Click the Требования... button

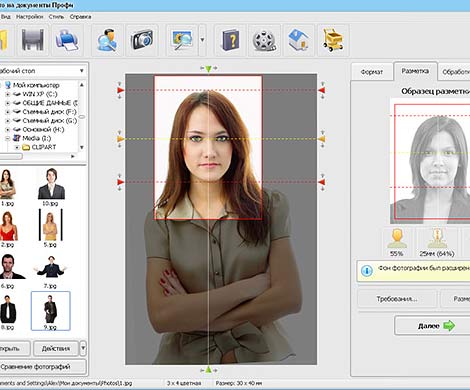coord(397,299)
